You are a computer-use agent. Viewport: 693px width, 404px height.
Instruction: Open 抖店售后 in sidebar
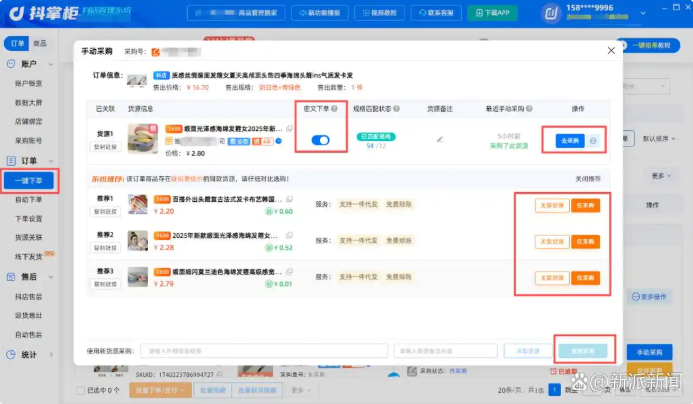coord(29,297)
